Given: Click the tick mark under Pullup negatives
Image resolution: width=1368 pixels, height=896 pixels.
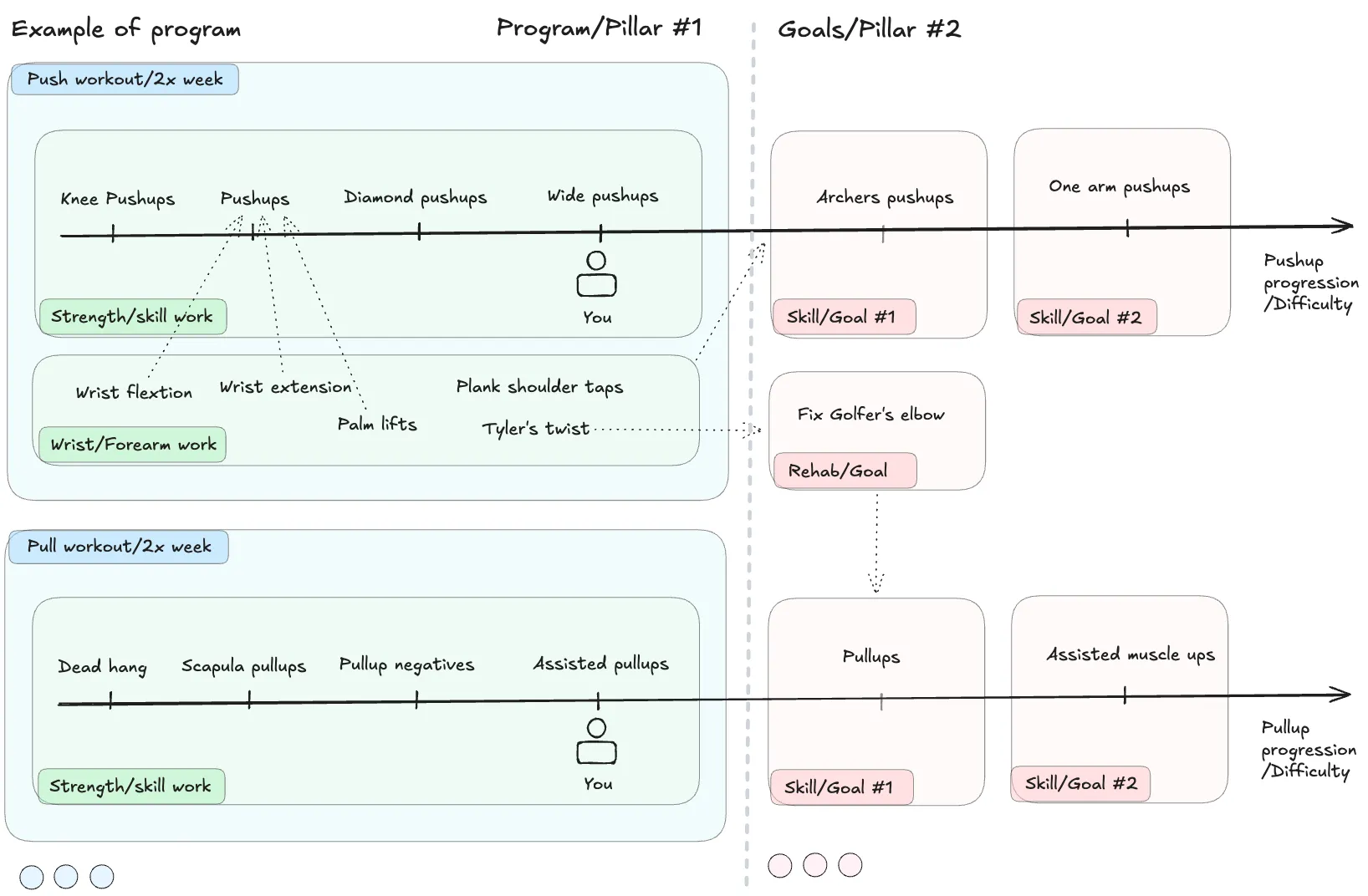Looking at the screenshot, I should click(x=416, y=700).
